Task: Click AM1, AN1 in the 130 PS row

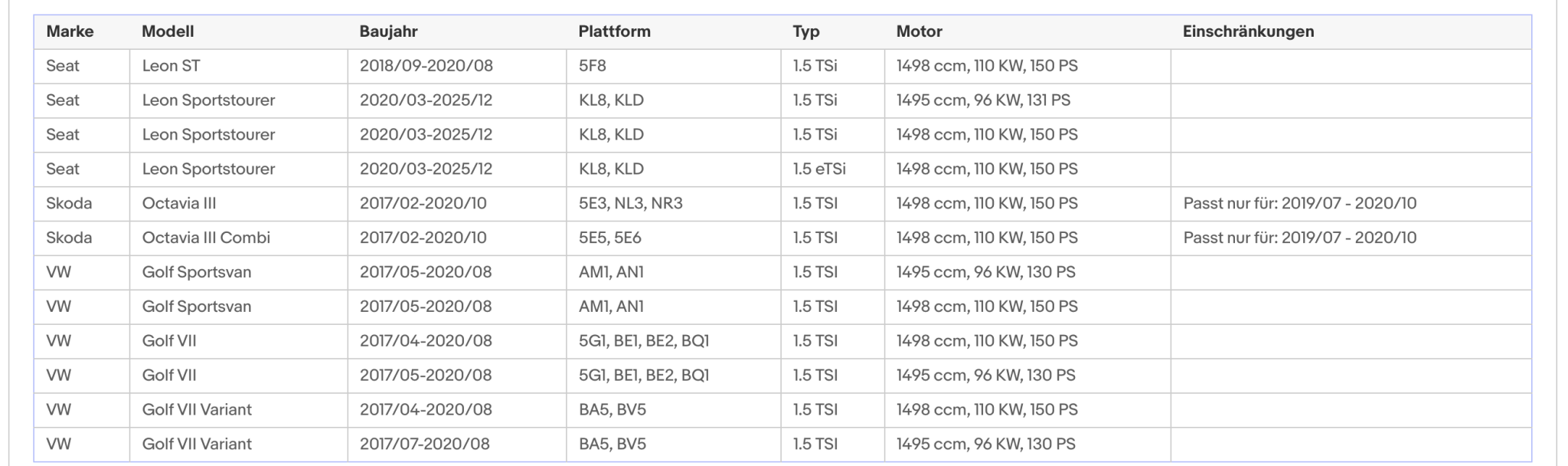Action: (x=674, y=272)
